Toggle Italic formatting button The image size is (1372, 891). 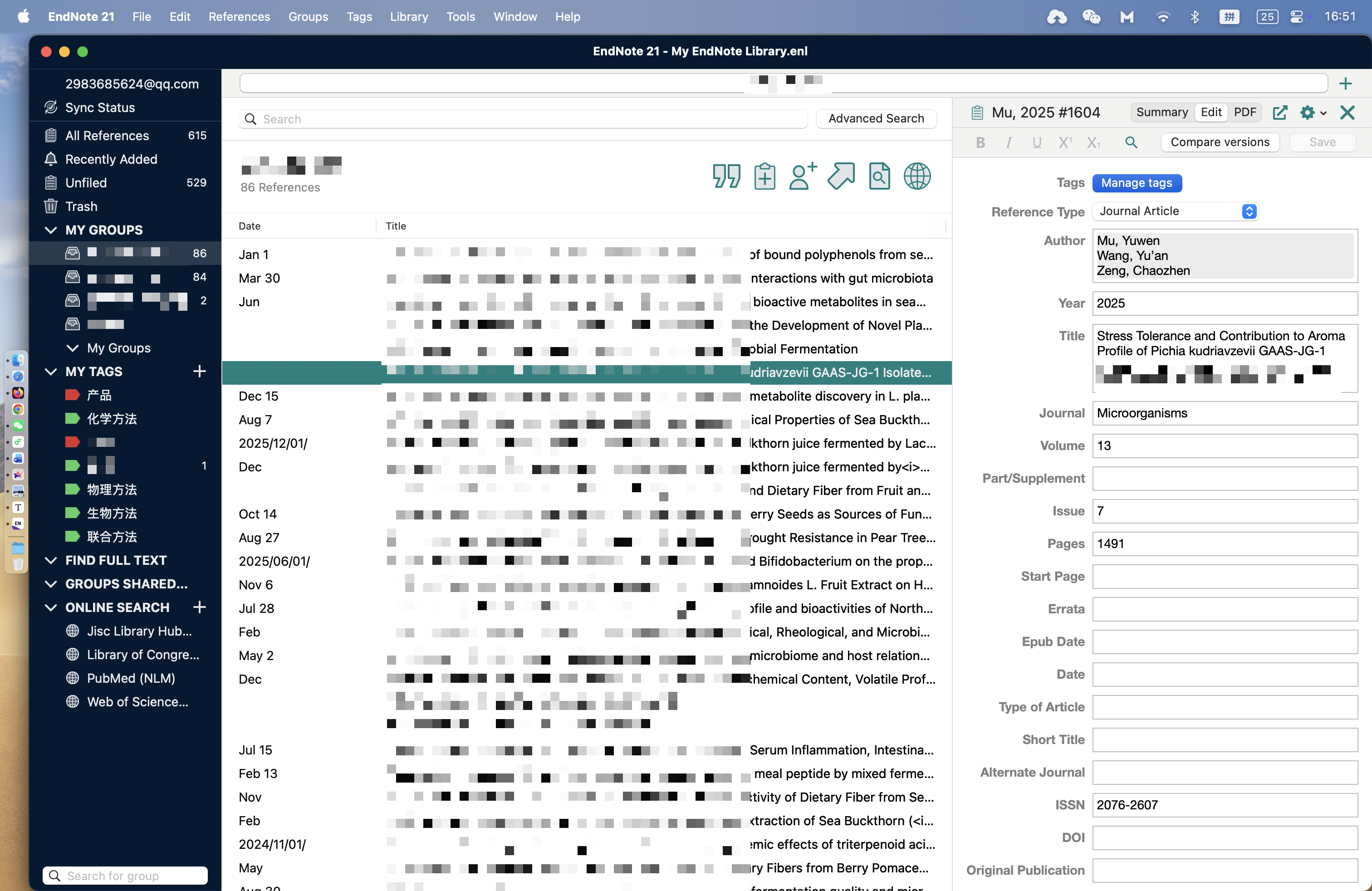point(1008,142)
